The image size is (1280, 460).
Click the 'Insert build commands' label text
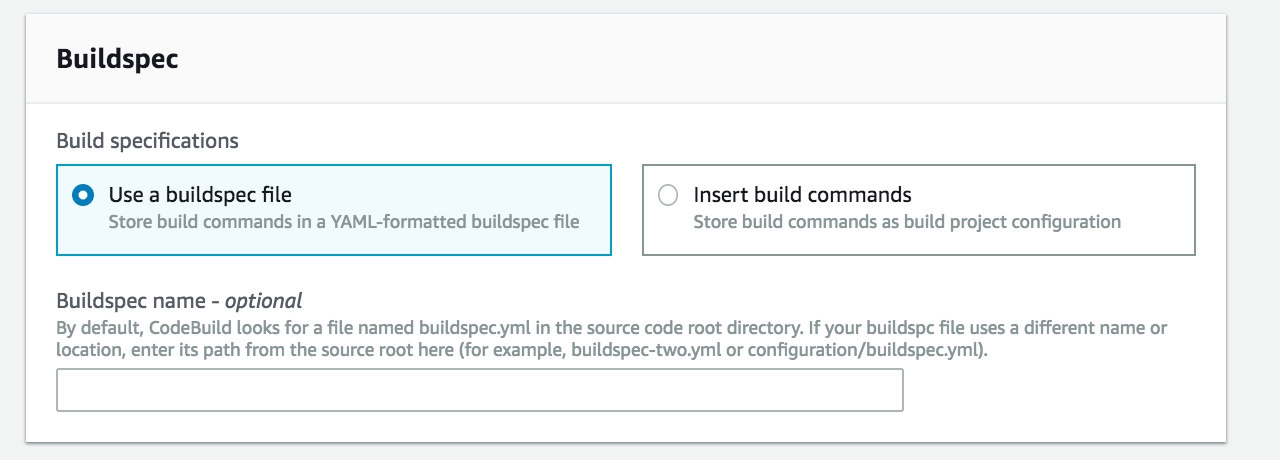click(x=802, y=195)
